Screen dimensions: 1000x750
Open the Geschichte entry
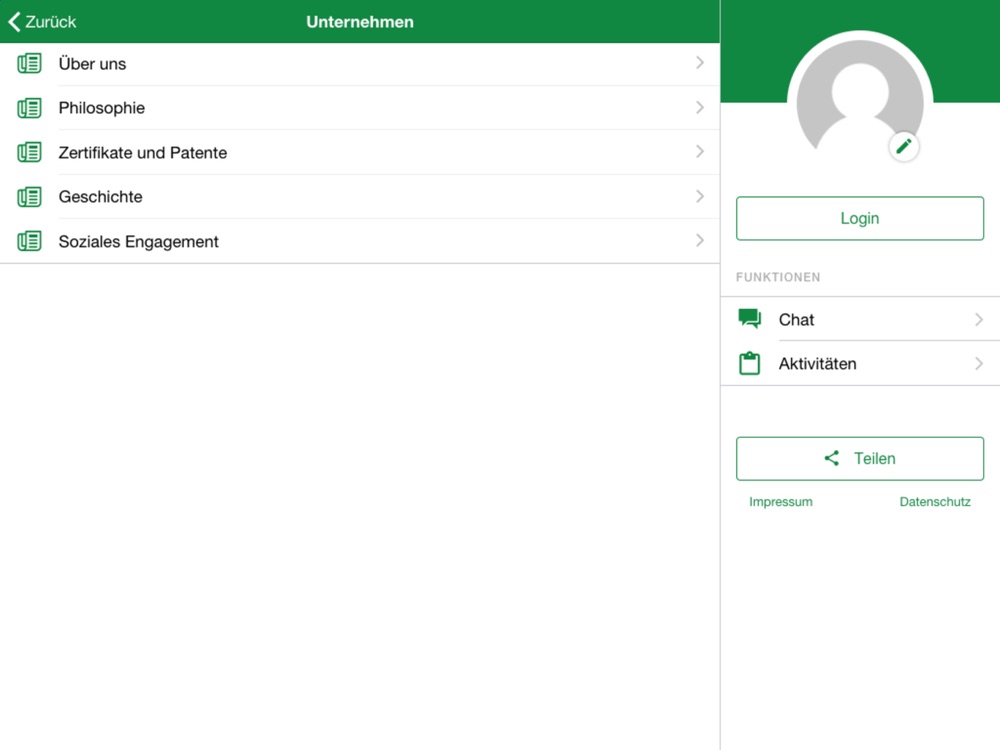coord(360,196)
